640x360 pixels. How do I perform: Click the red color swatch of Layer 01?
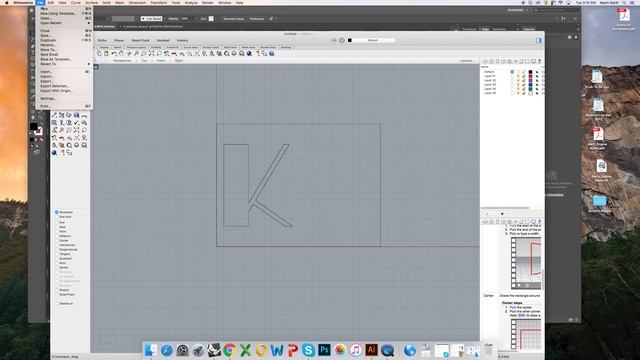click(530, 76)
